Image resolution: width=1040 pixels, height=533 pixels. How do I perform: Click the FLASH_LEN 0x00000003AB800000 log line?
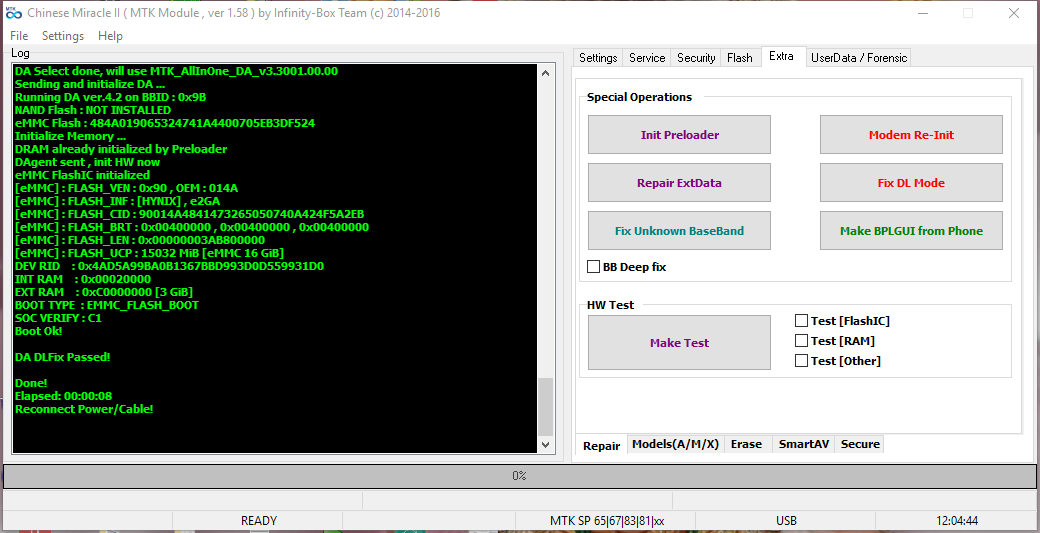pyautogui.click(x=139, y=240)
